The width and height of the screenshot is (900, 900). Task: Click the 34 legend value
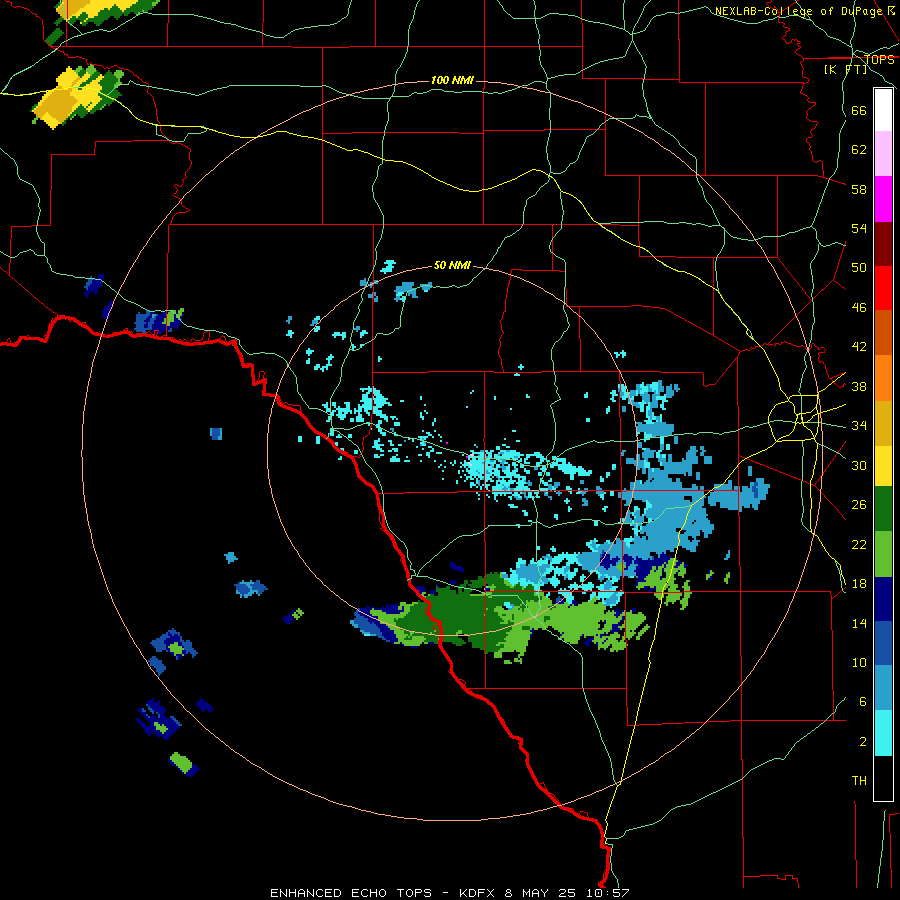[x=859, y=426]
